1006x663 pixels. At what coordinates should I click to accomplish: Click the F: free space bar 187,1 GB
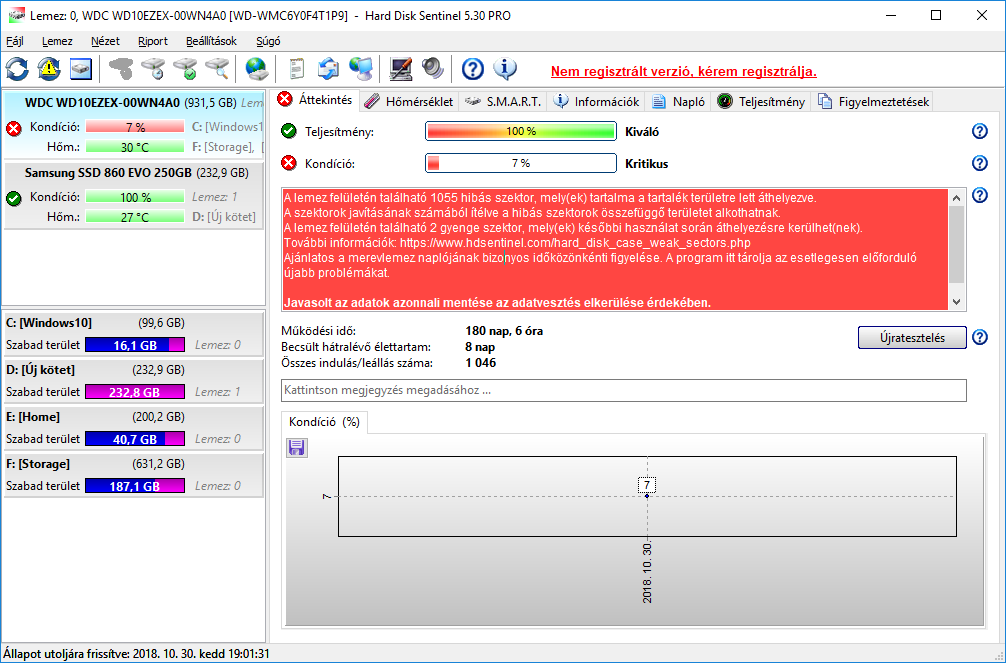pos(135,486)
